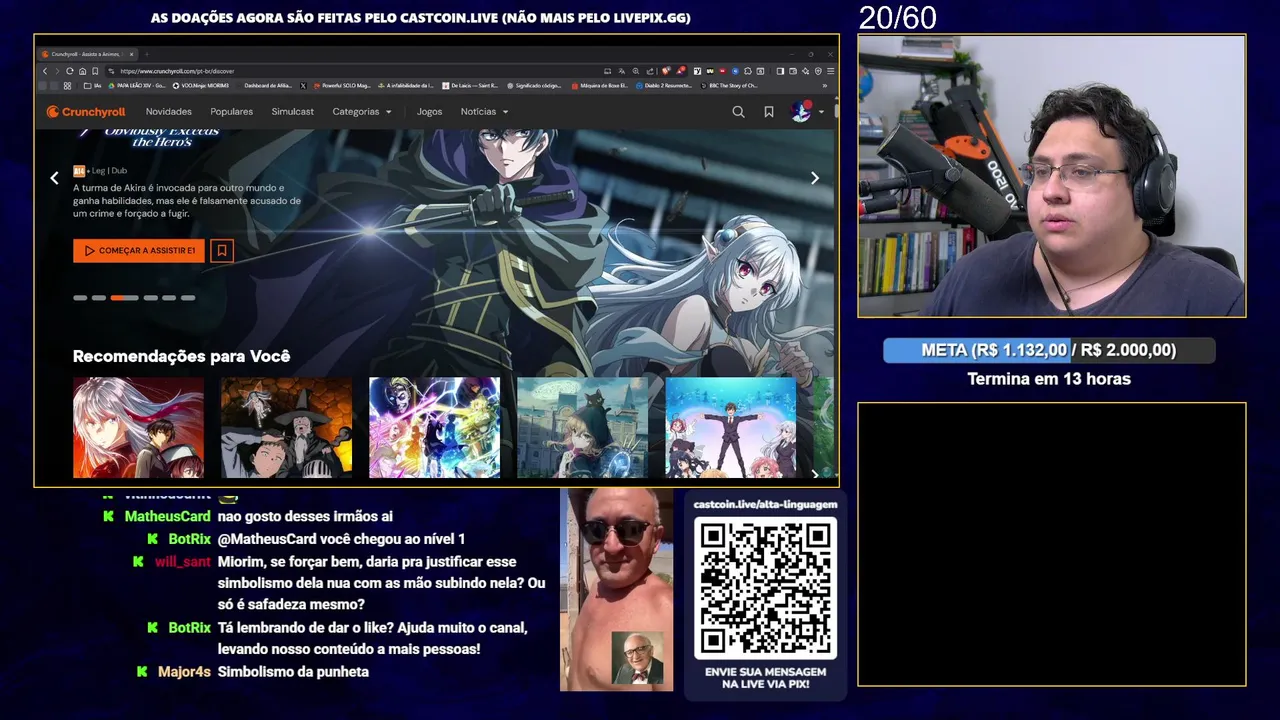The height and width of the screenshot is (720, 1280).
Task: Open the browser hamburger menu
Action: click(831, 71)
